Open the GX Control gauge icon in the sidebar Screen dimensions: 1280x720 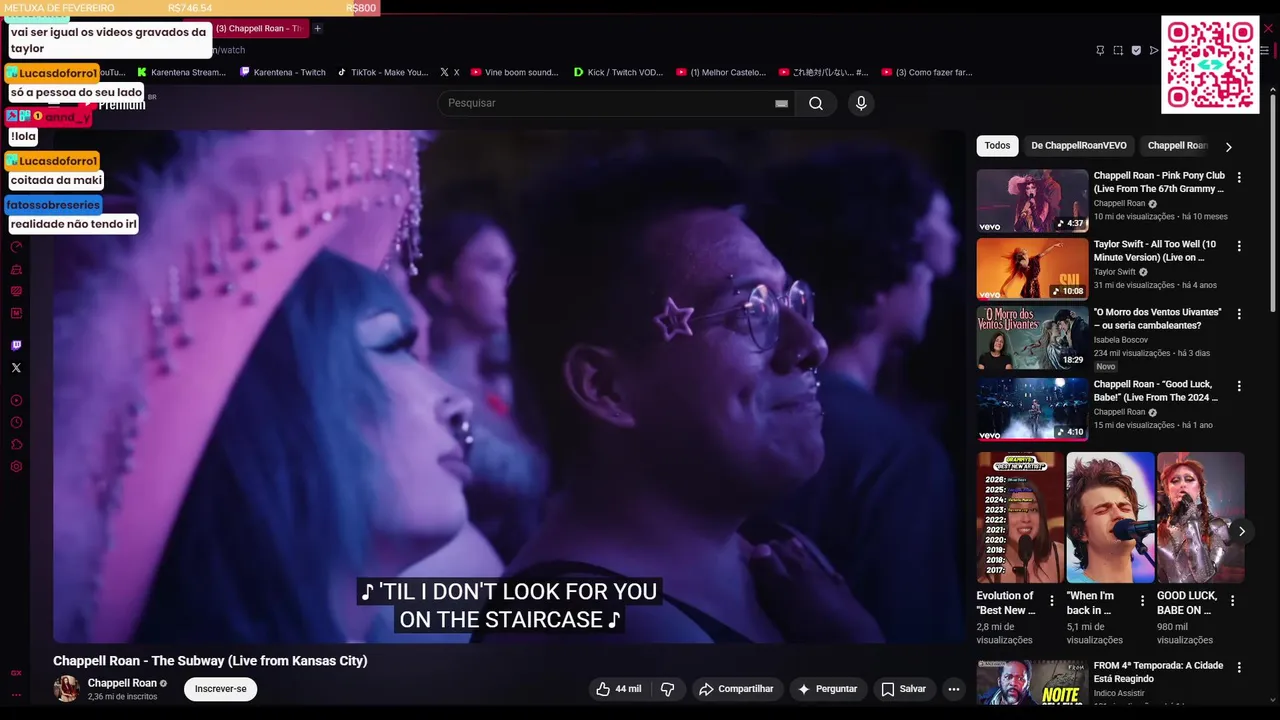pyautogui.click(x=16, y=246)
